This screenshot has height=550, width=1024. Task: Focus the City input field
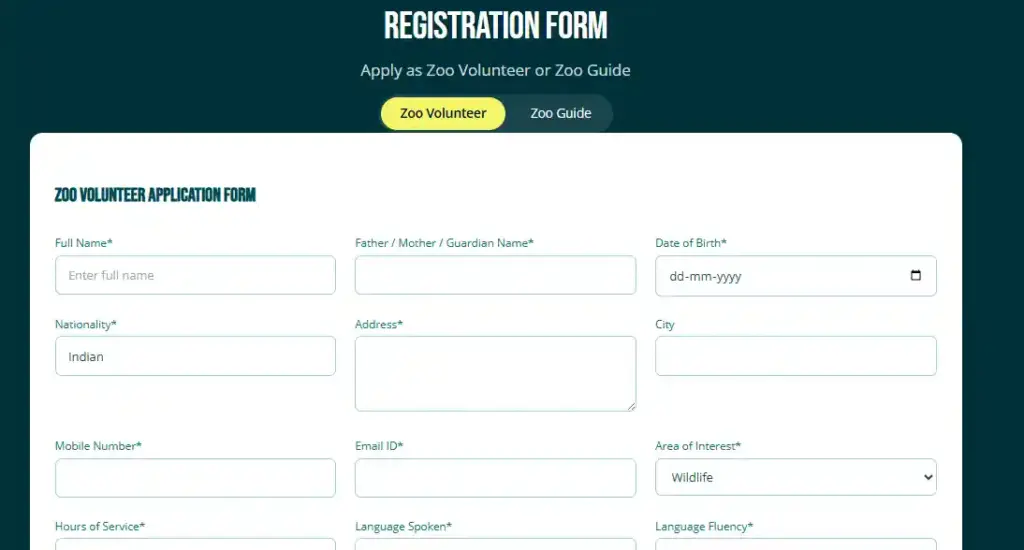795,356
